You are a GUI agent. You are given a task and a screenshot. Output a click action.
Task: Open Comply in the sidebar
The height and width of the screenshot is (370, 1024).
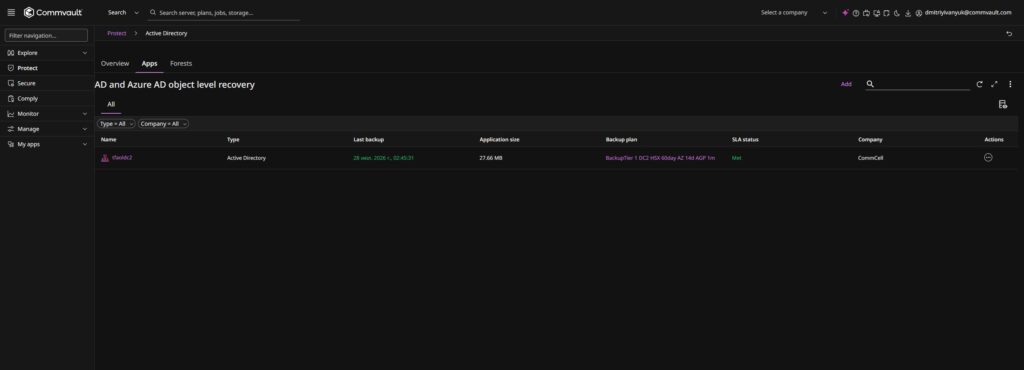[x=27, y=99]
